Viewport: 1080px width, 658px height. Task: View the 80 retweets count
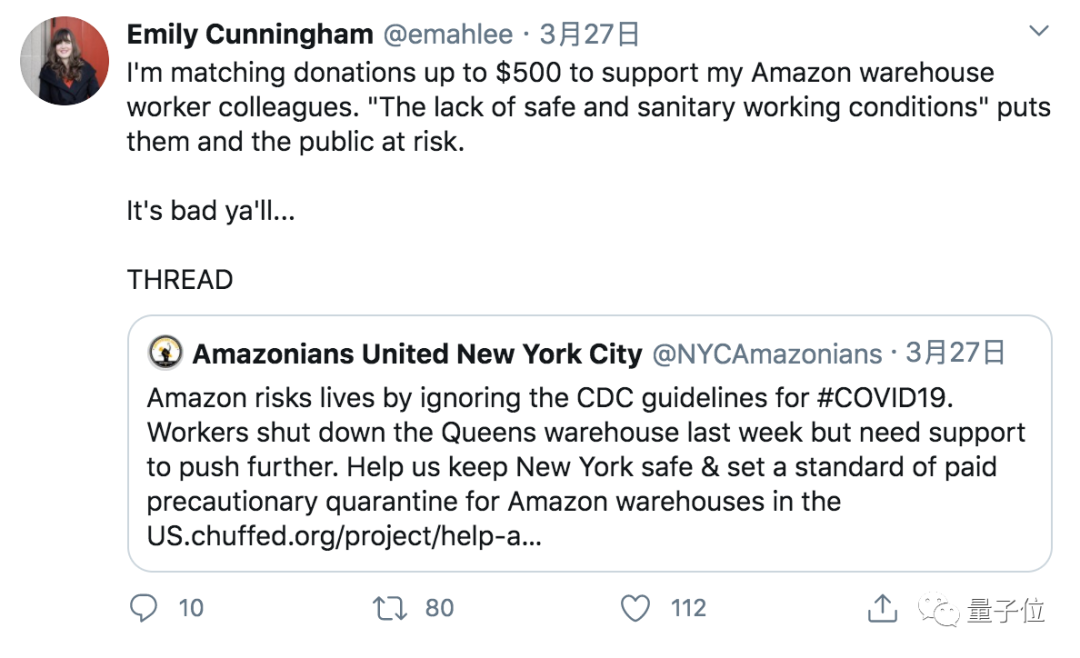tap(439, 608)
